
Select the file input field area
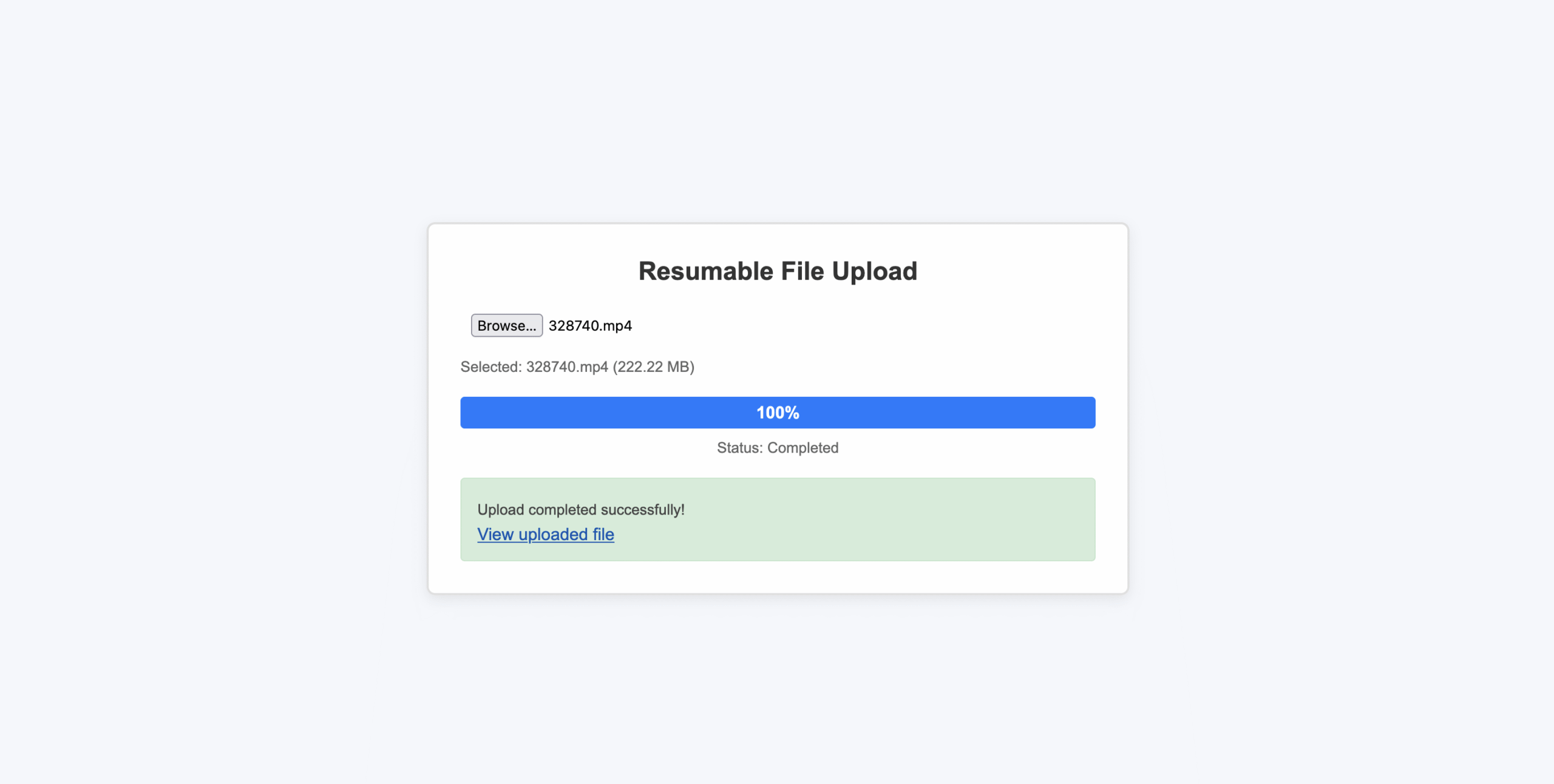pos(552,325)
